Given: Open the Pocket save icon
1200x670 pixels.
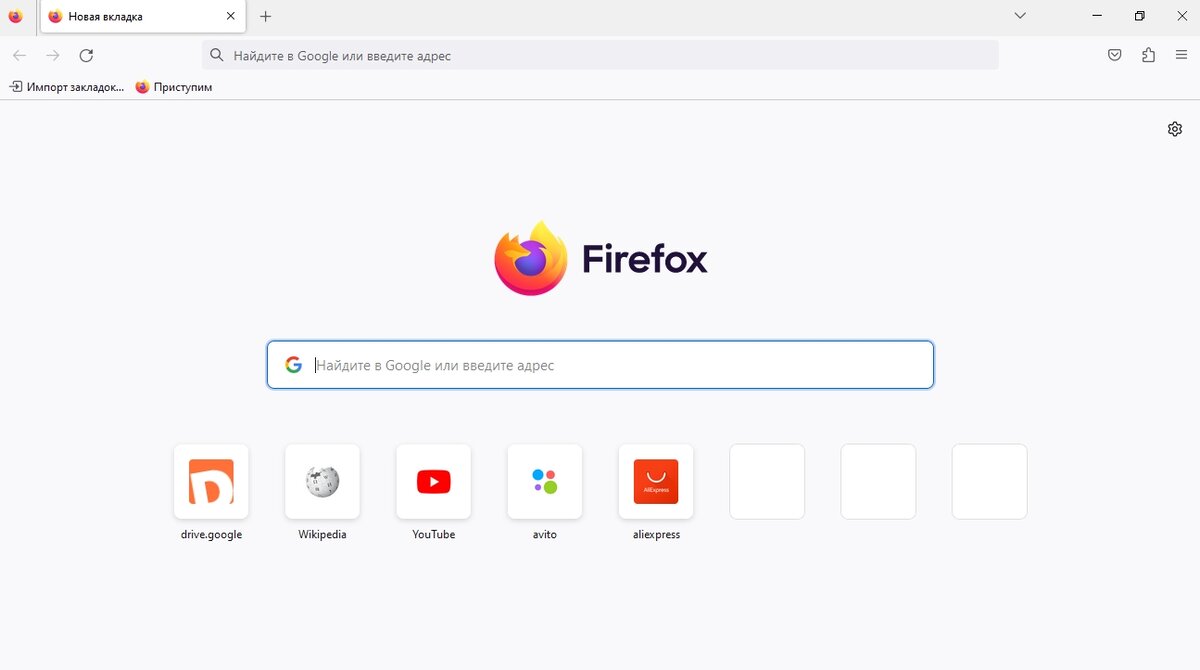Looking at the screenshot, I should pyautogui.click(x=1114, y=55).
